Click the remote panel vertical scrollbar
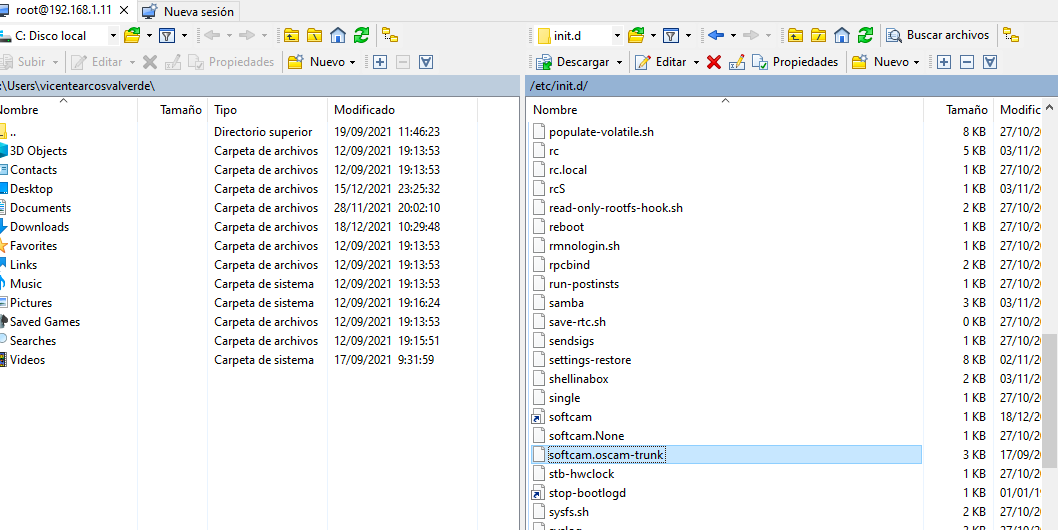1058x530 pixels. click(1049, 400)
